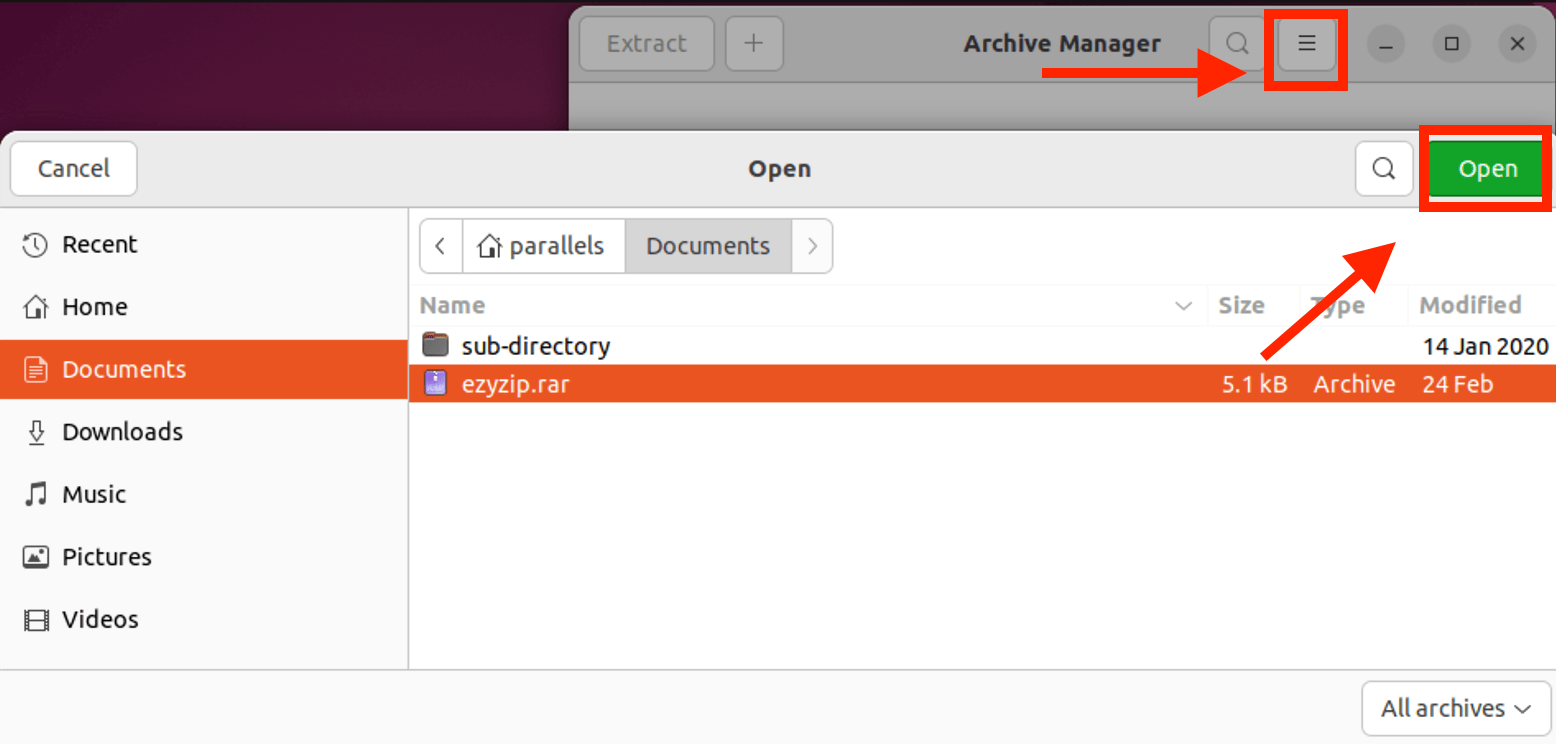Select the ezyzip.rar archive file

[x=516, y=383]
